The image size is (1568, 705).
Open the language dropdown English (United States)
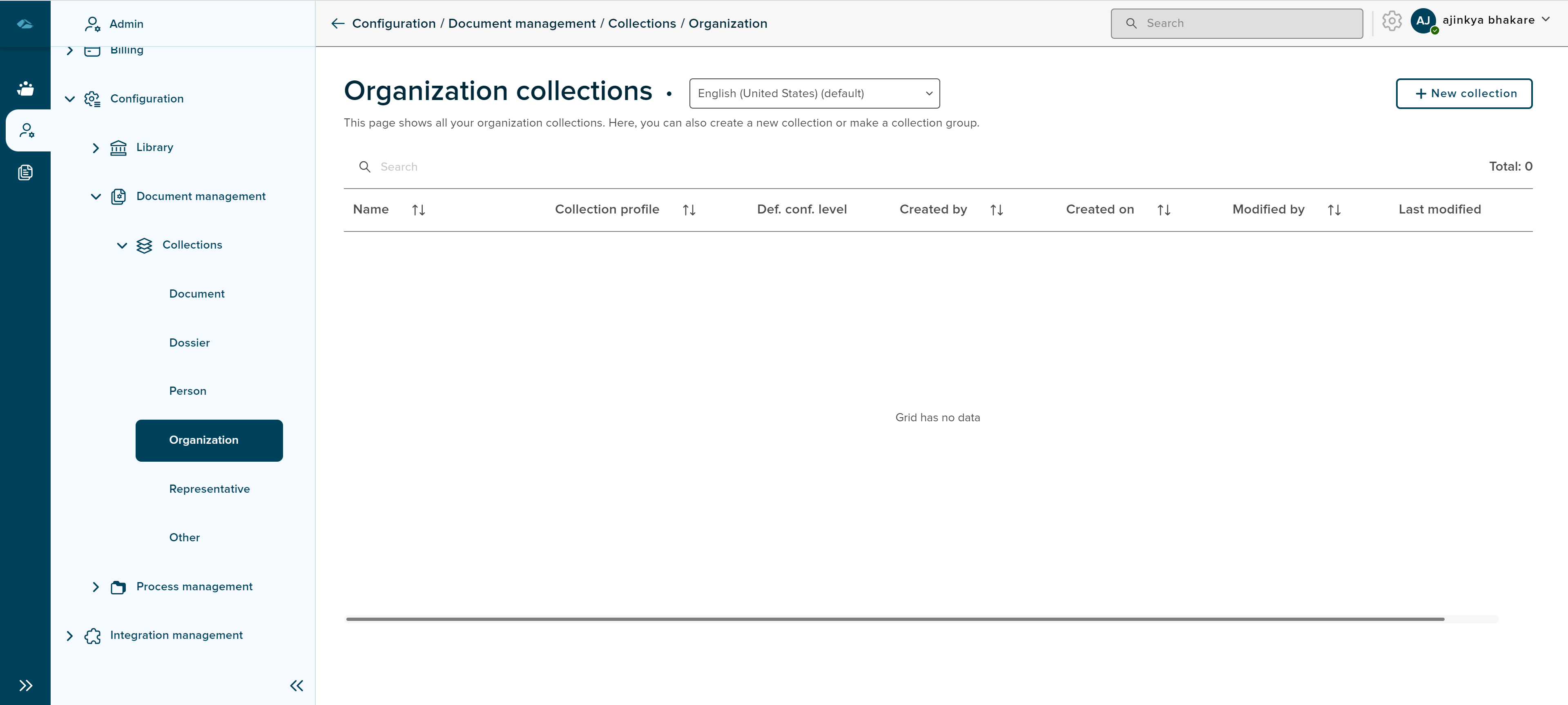(814, 93)
